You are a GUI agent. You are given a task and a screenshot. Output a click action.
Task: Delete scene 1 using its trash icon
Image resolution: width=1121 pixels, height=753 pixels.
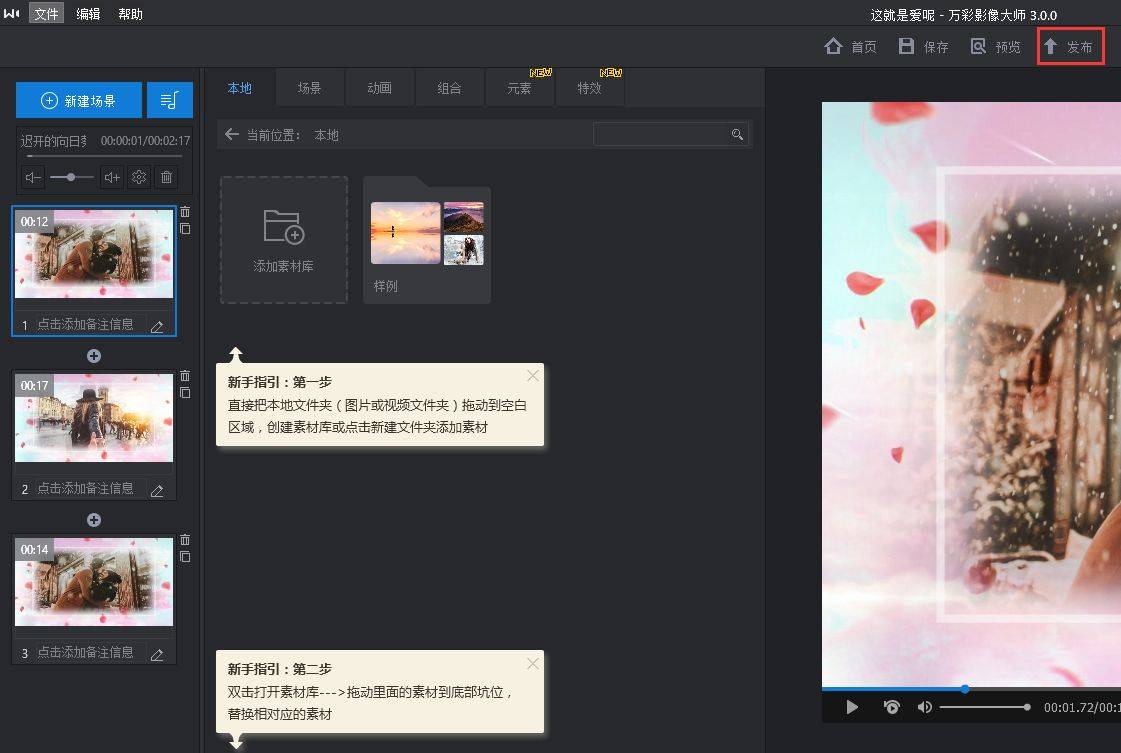[x=185, y=212]
